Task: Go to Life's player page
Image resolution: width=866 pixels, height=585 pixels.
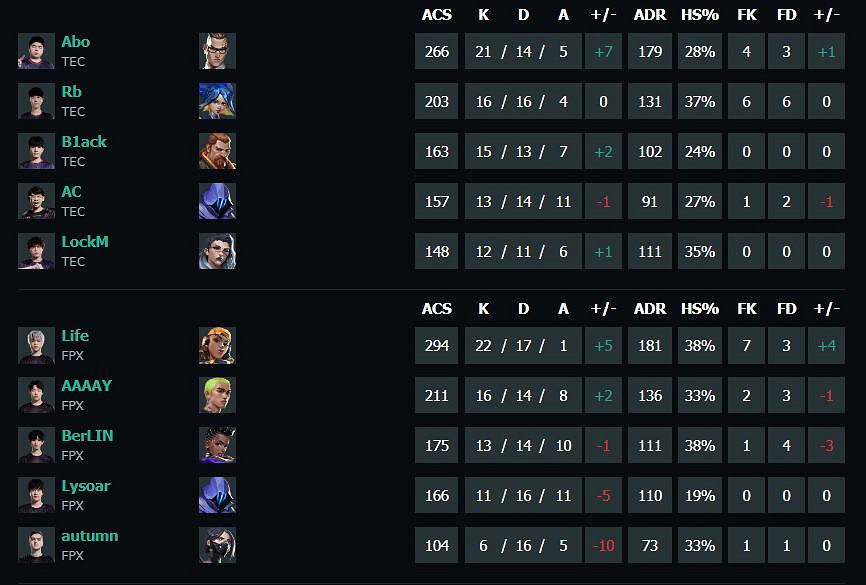Action: 75,336
